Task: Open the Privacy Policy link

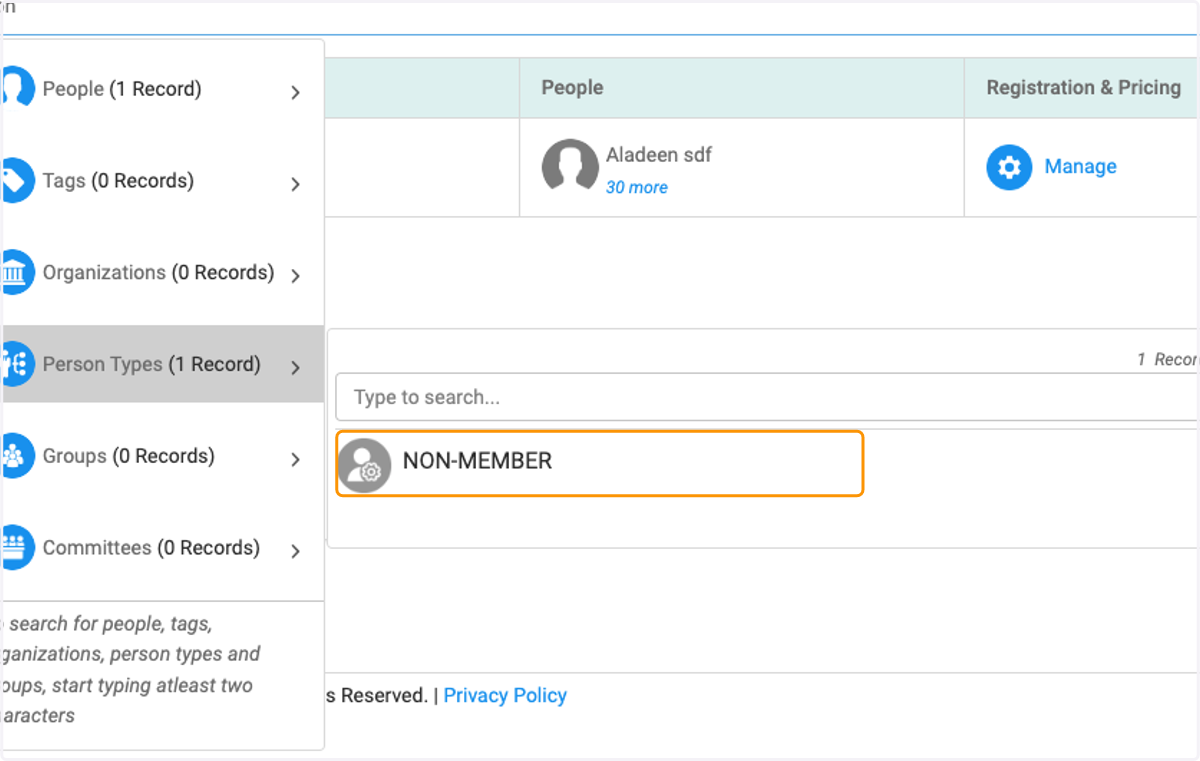Action: [505, 695]
